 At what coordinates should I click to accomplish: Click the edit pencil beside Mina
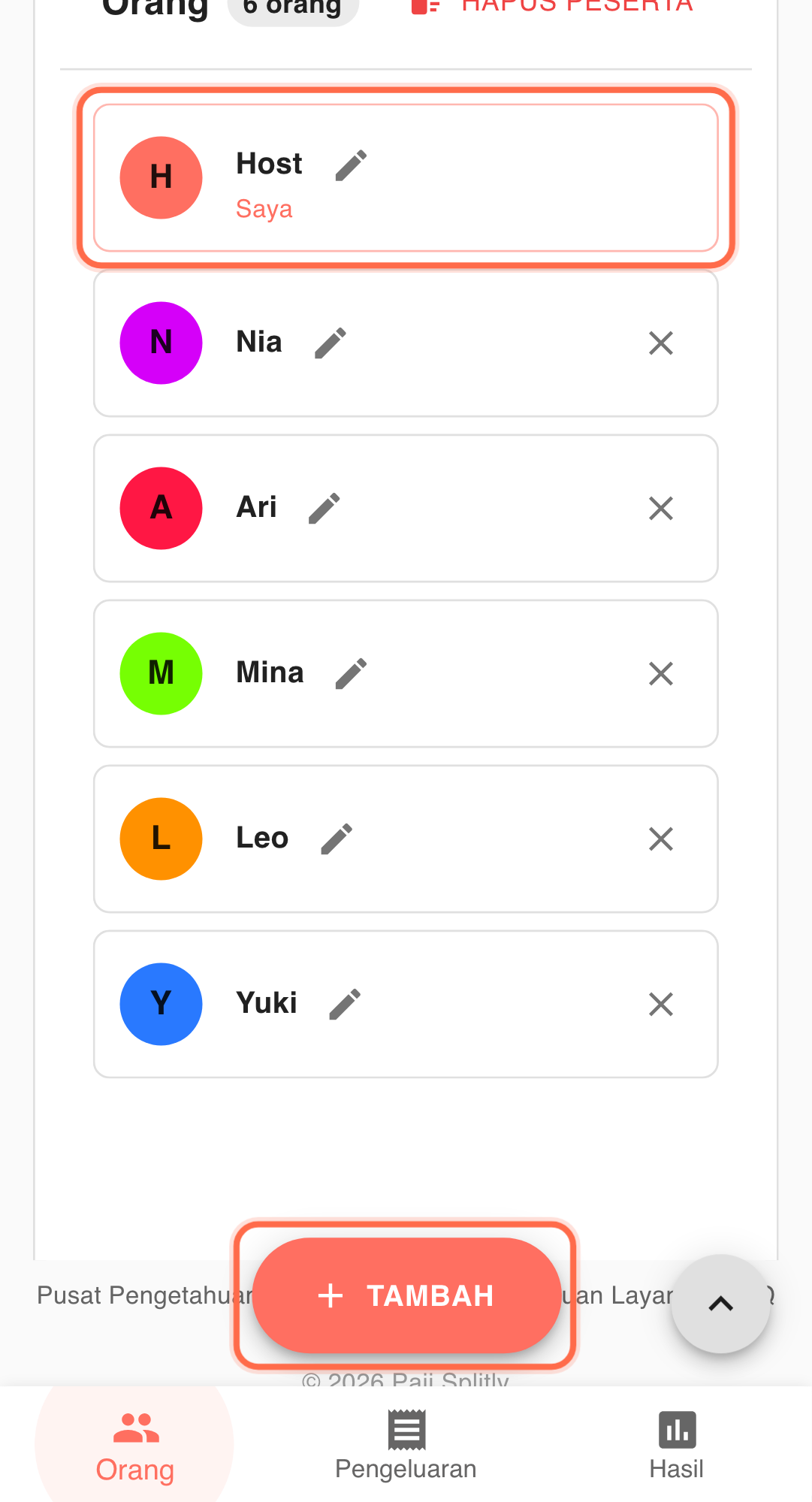click(x=351, y=674)
